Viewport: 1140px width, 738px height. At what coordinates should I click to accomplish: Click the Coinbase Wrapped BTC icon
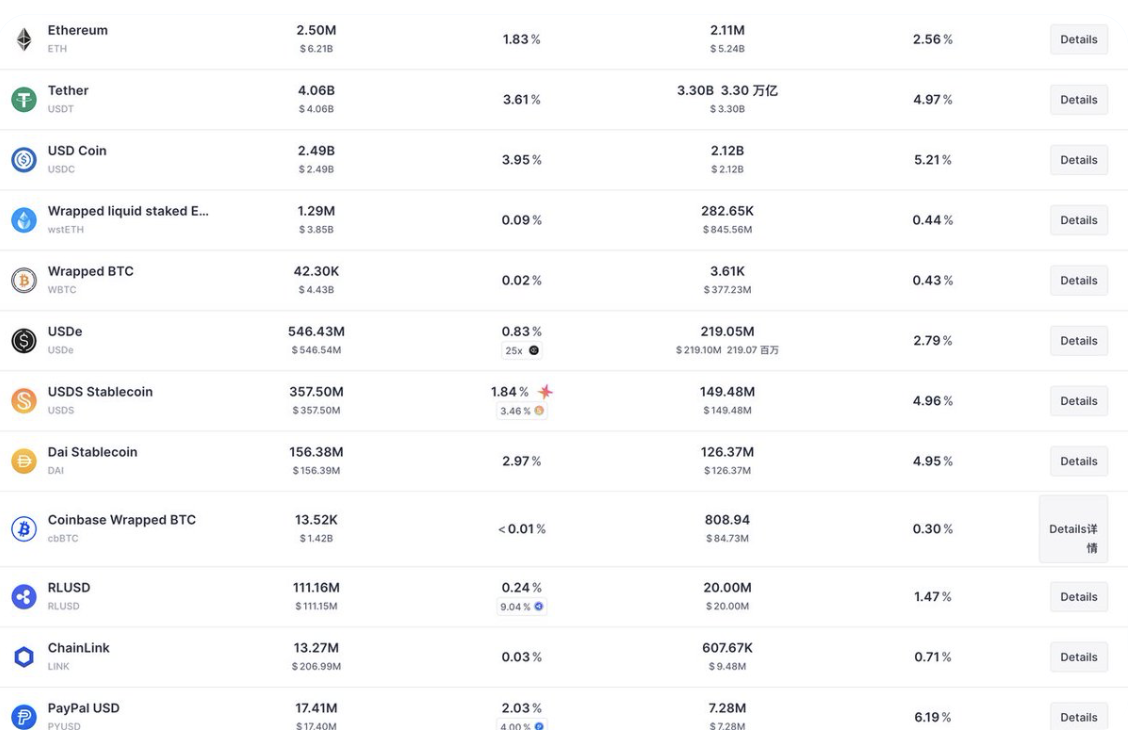point(24,529)
